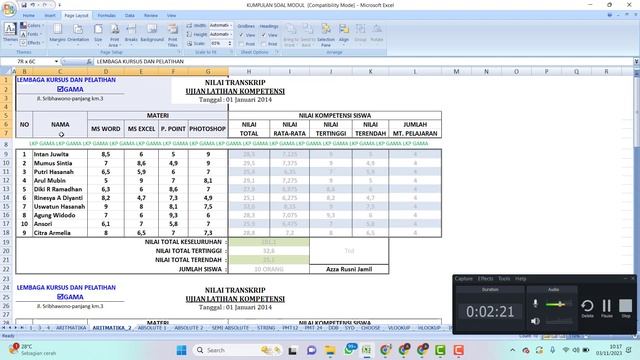
Task: Toggle Gridlines Print checkbox
Action: 242,44
